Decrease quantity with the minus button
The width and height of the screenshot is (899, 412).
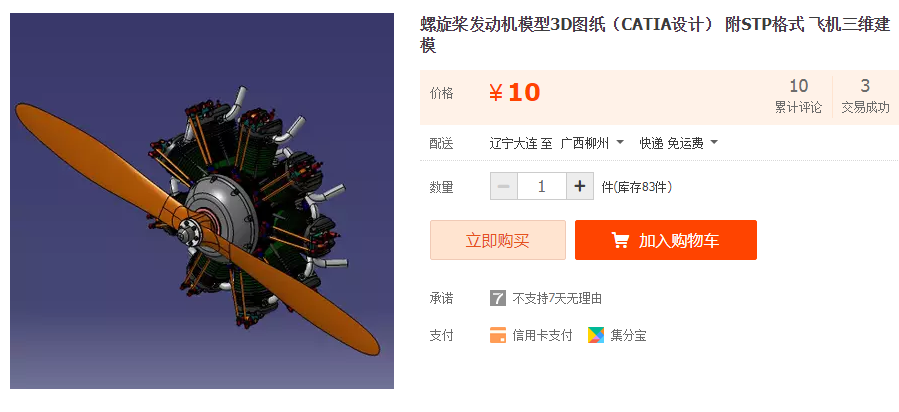click(x=504, y=186)
